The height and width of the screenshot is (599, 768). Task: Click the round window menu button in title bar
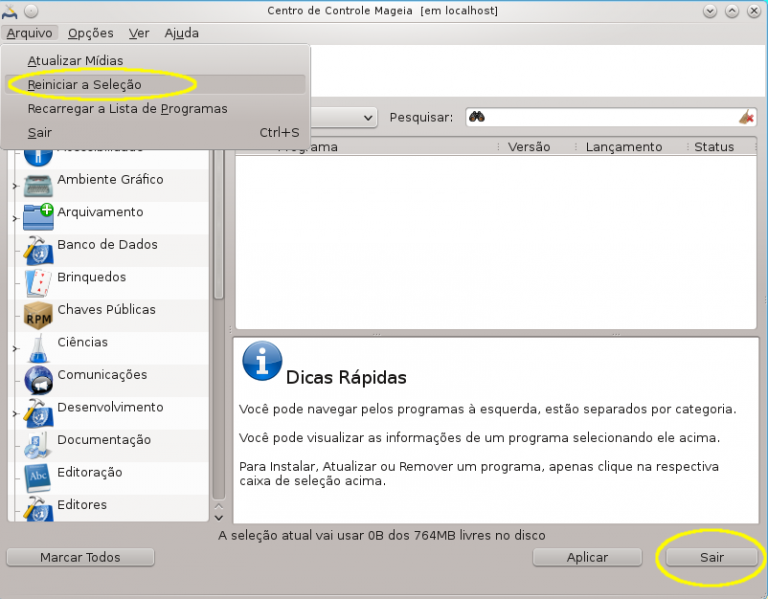tap(31, 11)
